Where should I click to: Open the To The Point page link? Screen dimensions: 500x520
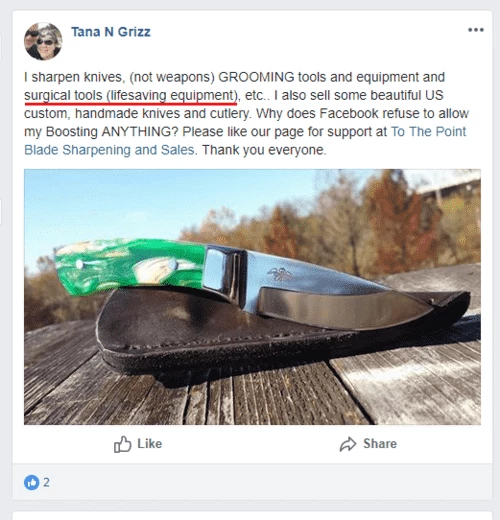pyautogui.click(x=428, y=131)
